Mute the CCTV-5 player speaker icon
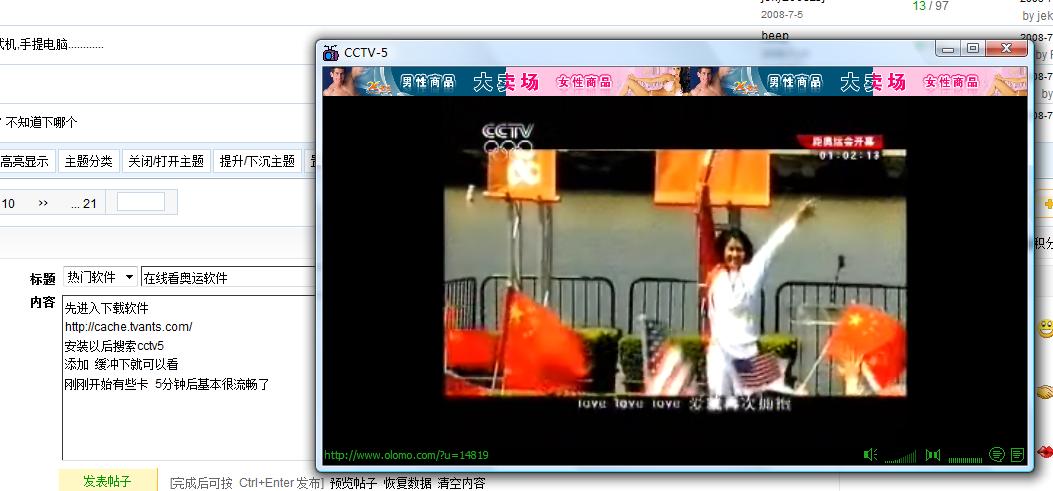The height and width of the screenshot is (491, 1053). point(870,455)
